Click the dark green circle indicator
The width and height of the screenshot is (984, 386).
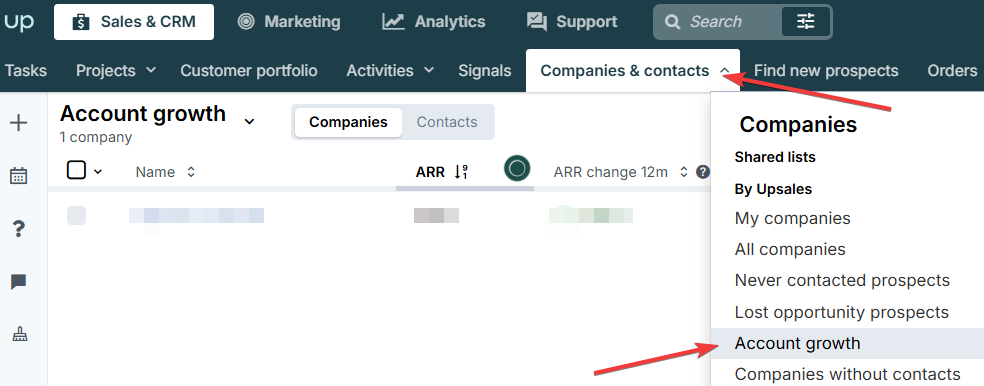click(x=517, y=168)
